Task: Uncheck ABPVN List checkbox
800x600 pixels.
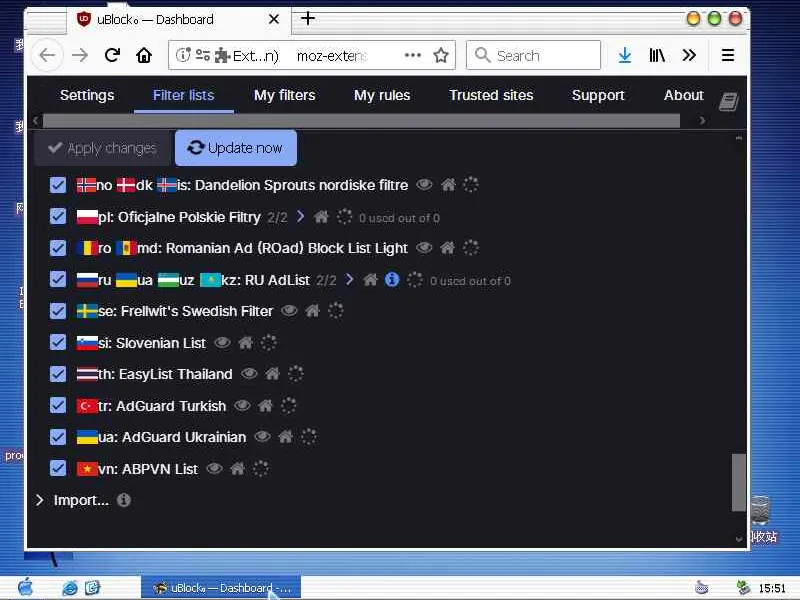Action: [x=58, y=468]
